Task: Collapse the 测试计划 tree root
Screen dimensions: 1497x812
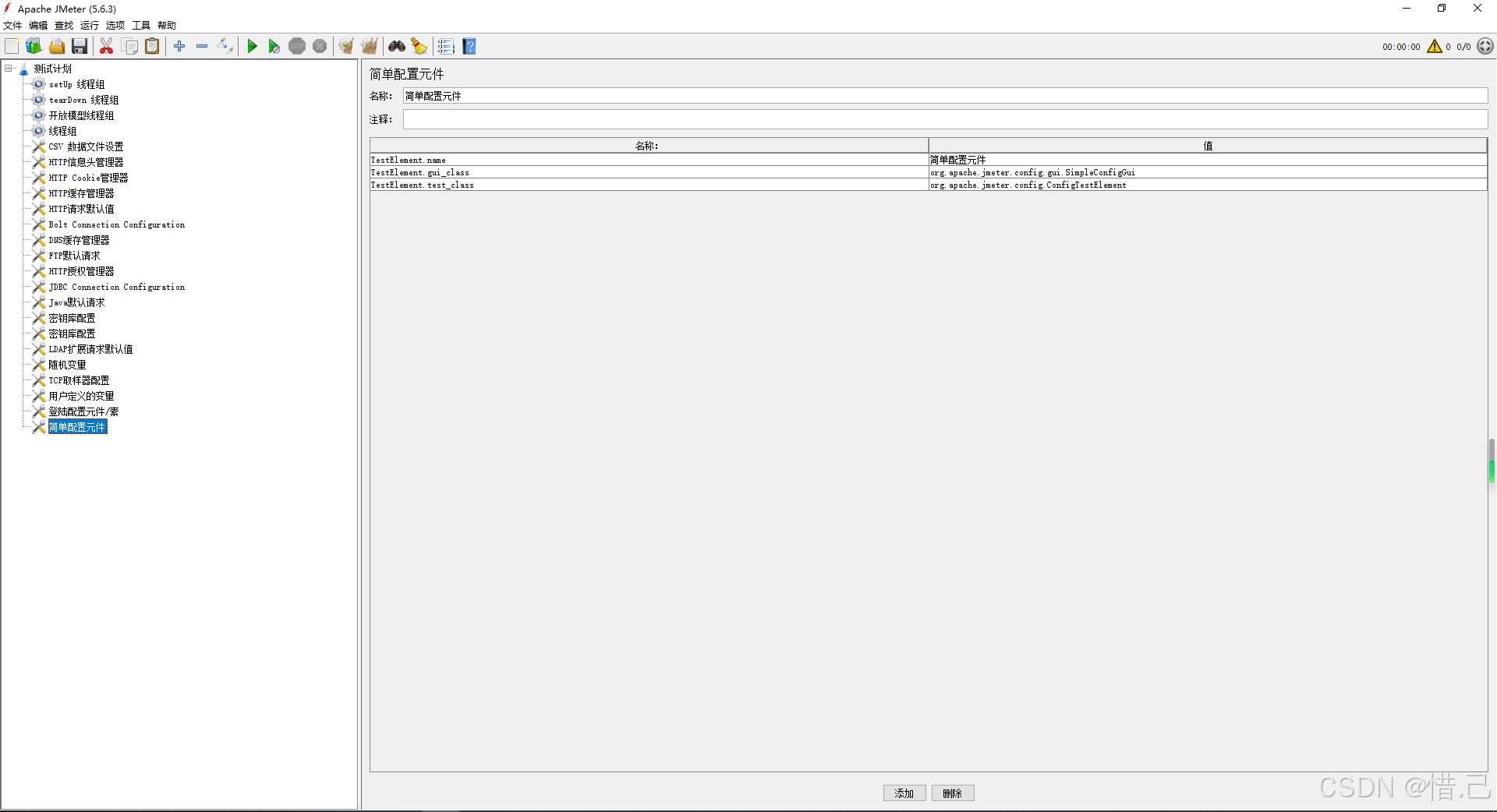Action: click(9, 69)
